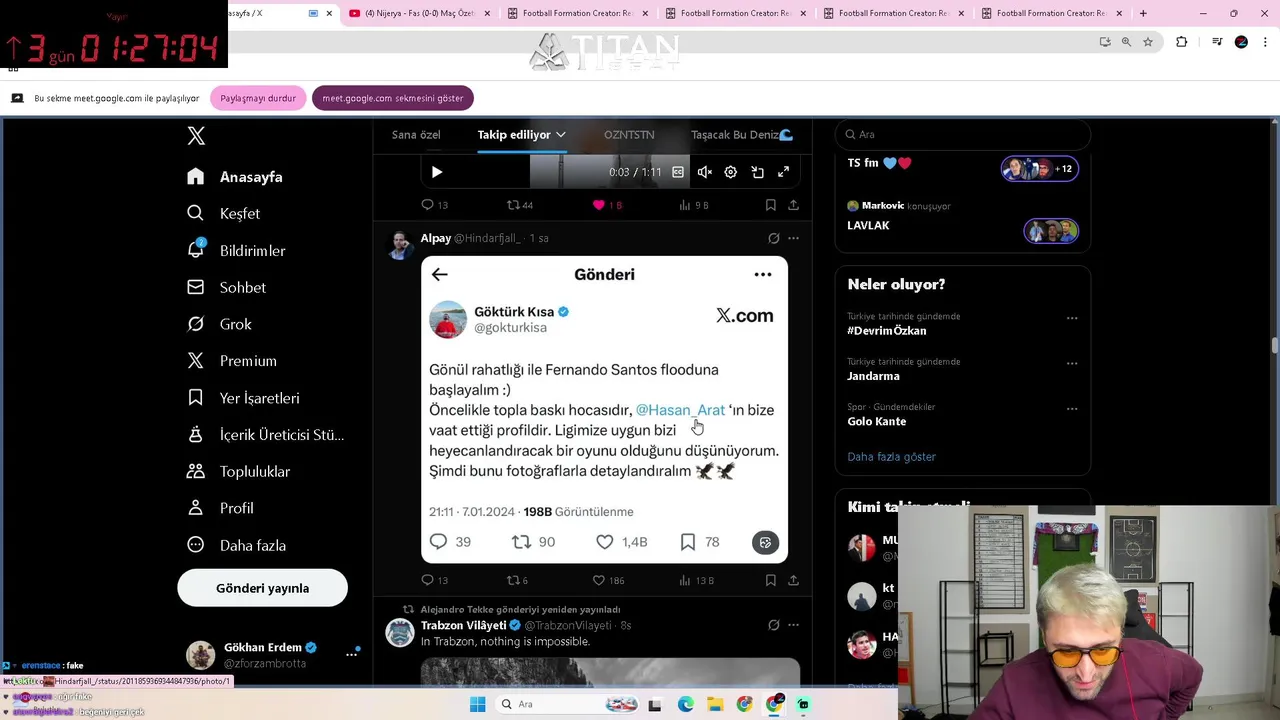Open Sohbet messages

[227, 287]
